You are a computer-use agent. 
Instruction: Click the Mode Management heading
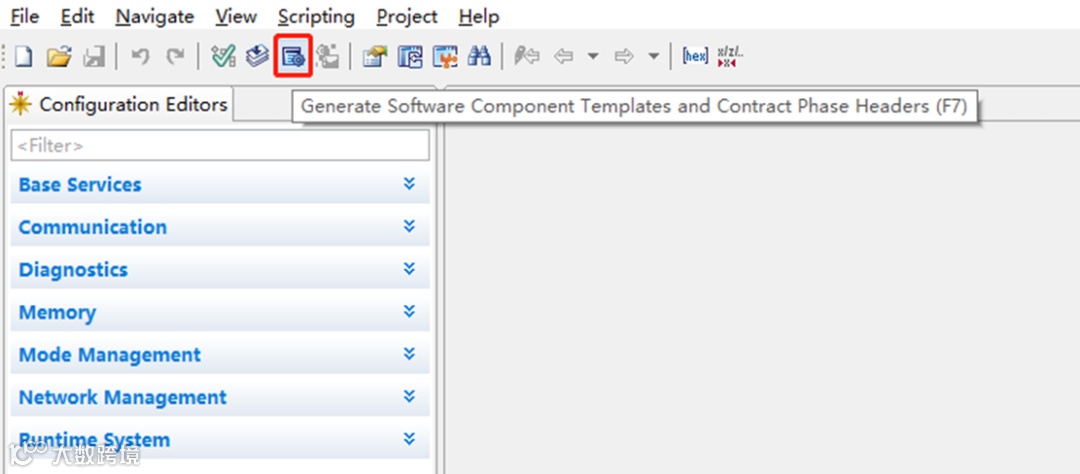tap(110, 356)
